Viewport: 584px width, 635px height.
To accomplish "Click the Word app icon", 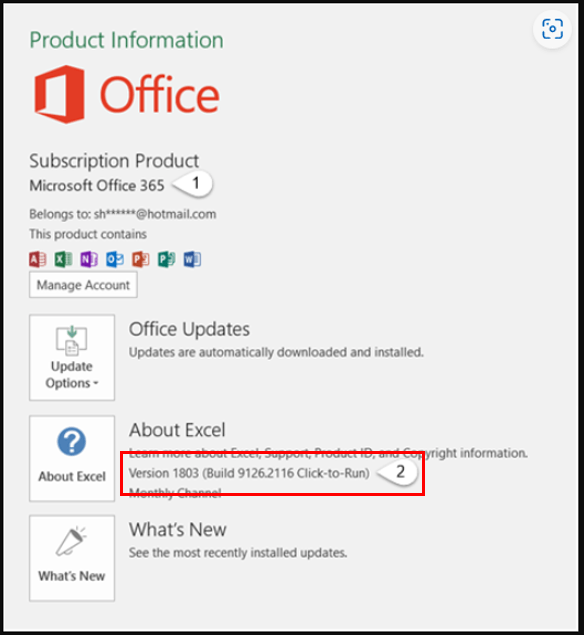I will coord(192,259).
